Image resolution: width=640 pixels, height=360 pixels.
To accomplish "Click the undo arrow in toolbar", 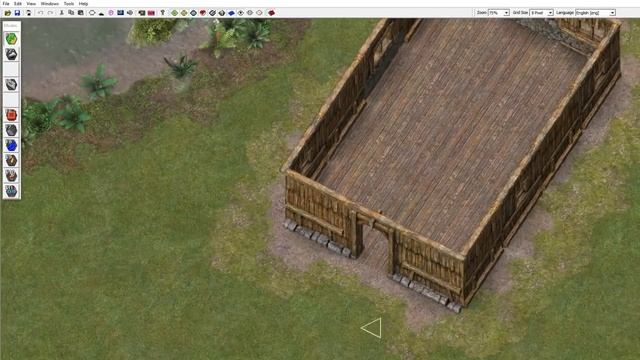I will (x=40, y=13).
